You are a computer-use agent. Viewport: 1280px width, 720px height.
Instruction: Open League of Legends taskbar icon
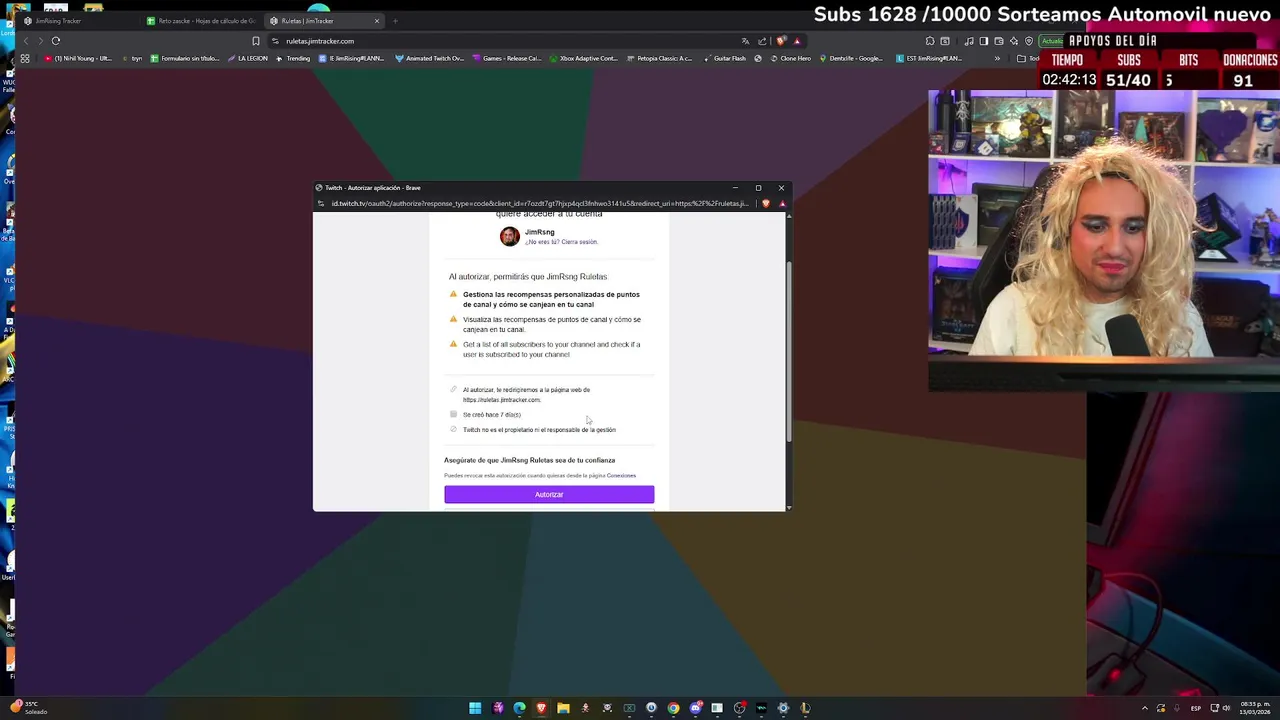pos(805,708)
